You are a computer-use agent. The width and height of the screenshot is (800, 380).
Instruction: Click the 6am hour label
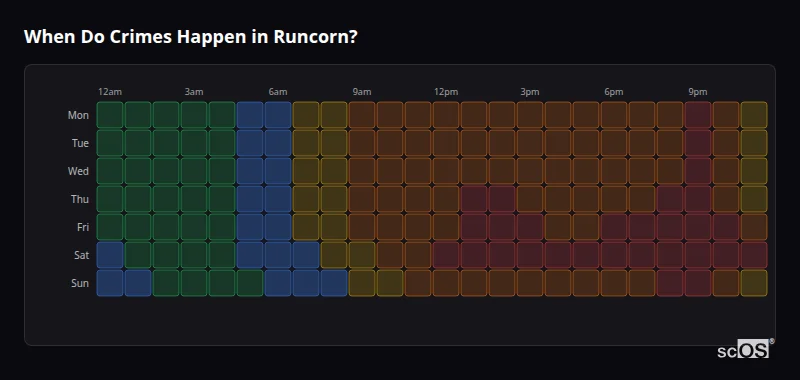coord(278,92)
